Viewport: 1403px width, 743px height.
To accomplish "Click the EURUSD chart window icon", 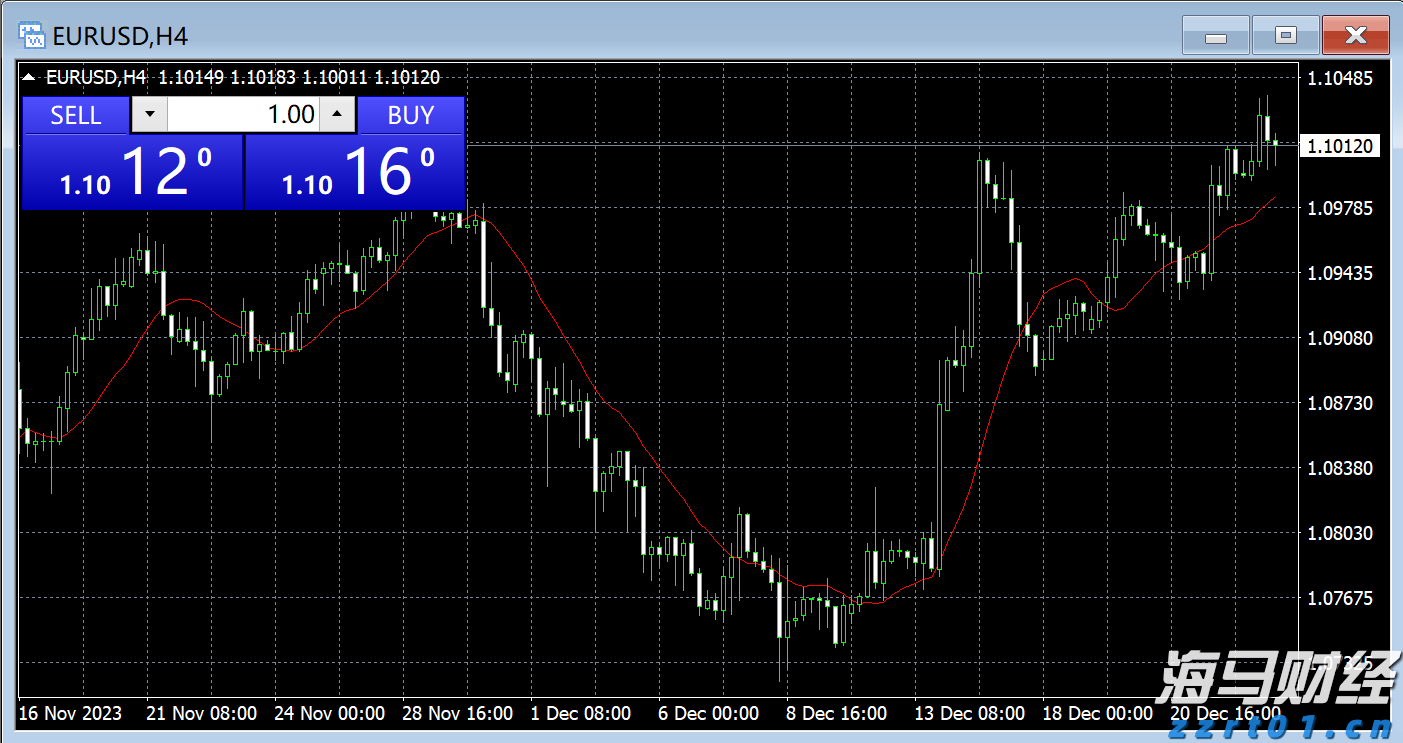I will click(x=32, y=36).
